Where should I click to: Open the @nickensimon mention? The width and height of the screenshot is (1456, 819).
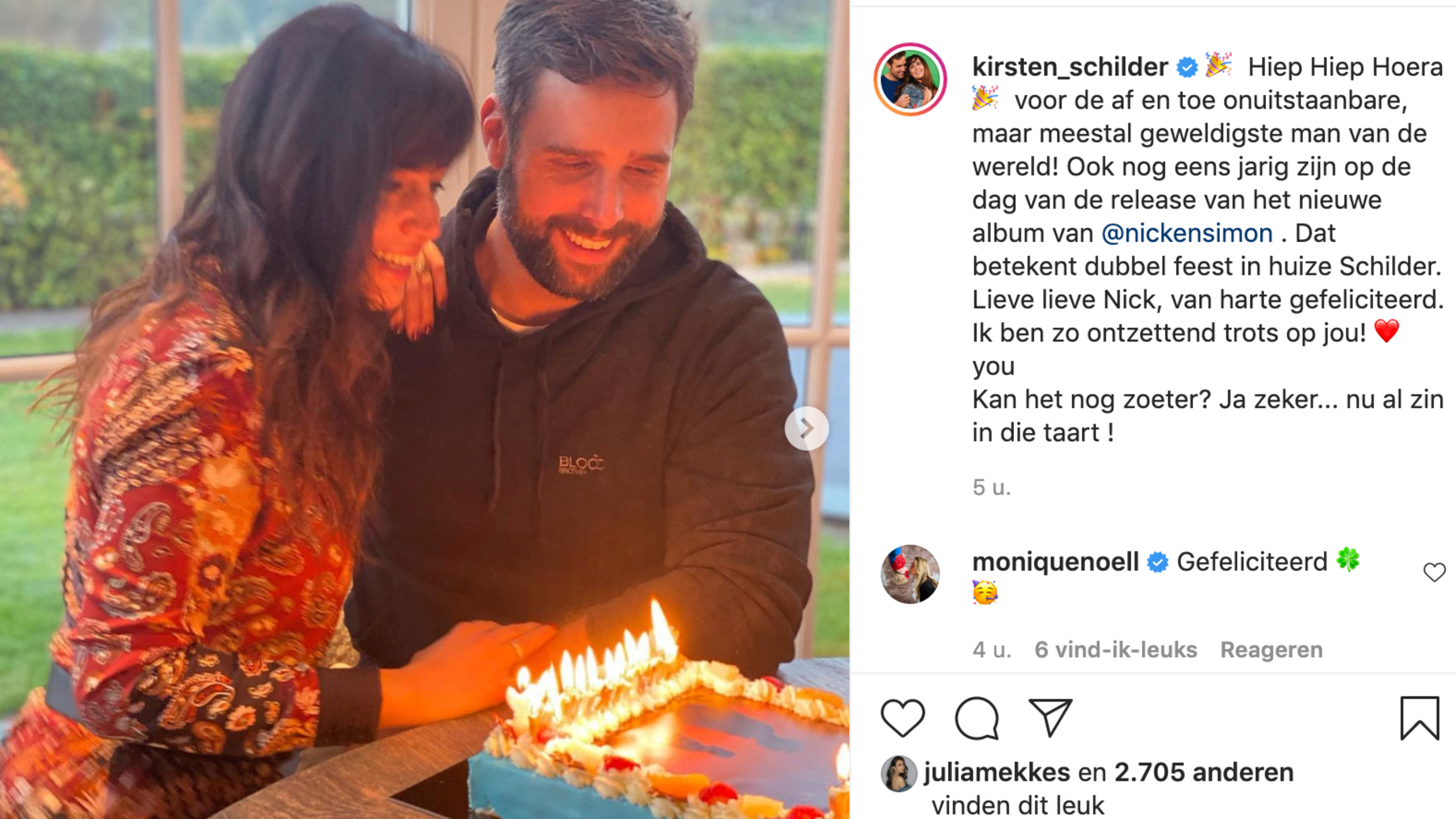point(1187,234)
